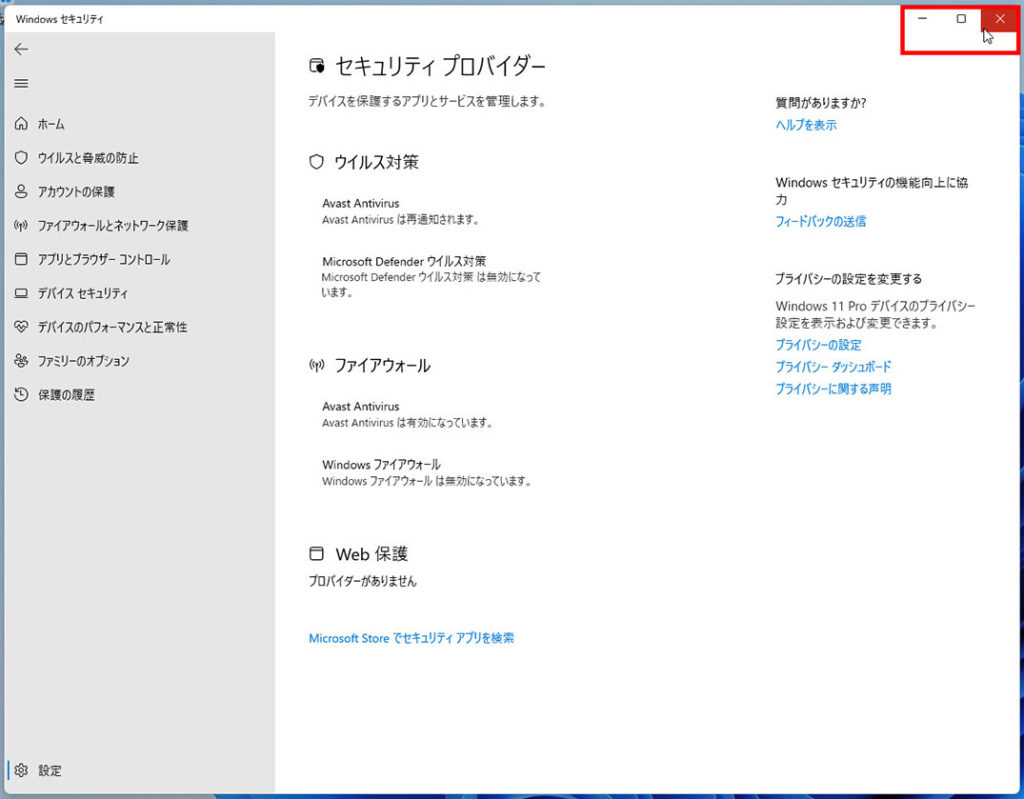This screenshot has width=1024, height=799.
Task: Open the プライバシーの設定 link
Action: point(818,345)
